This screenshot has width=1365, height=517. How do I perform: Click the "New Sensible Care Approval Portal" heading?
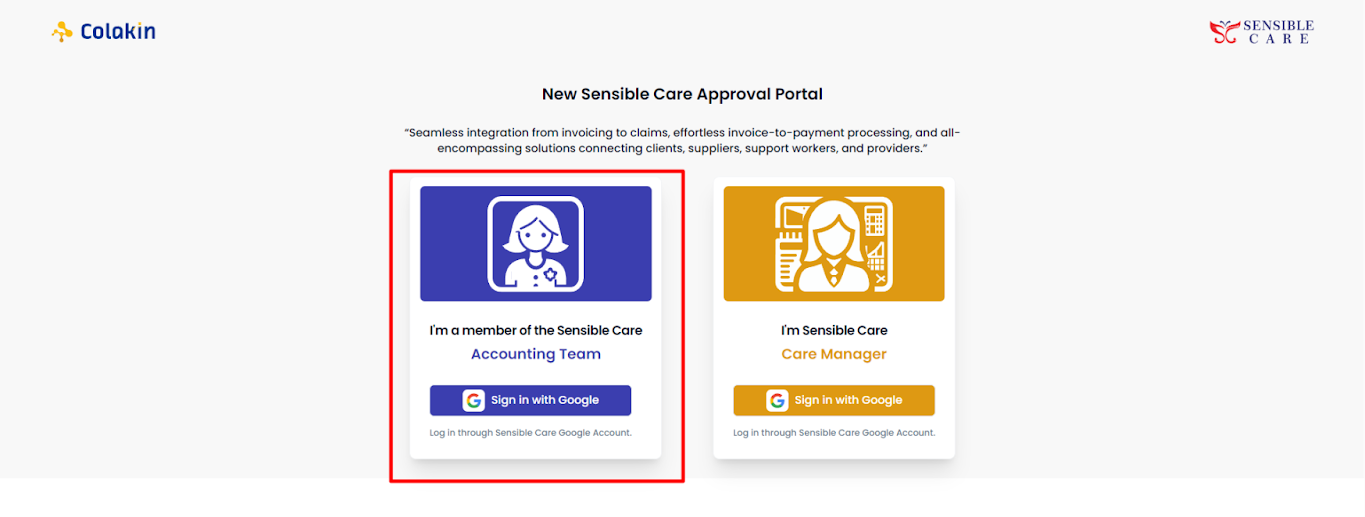coord(682,94)
